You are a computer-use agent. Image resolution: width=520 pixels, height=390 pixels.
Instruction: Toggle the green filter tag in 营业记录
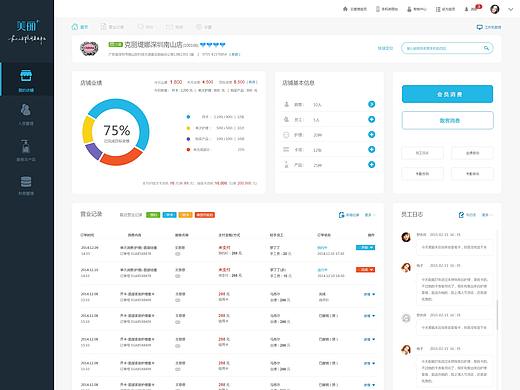coord(153,215)
